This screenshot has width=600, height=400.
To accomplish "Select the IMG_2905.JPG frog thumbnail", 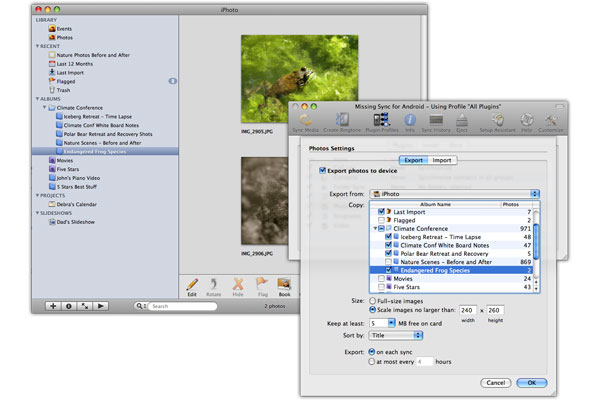I will (x=300, y=78).
